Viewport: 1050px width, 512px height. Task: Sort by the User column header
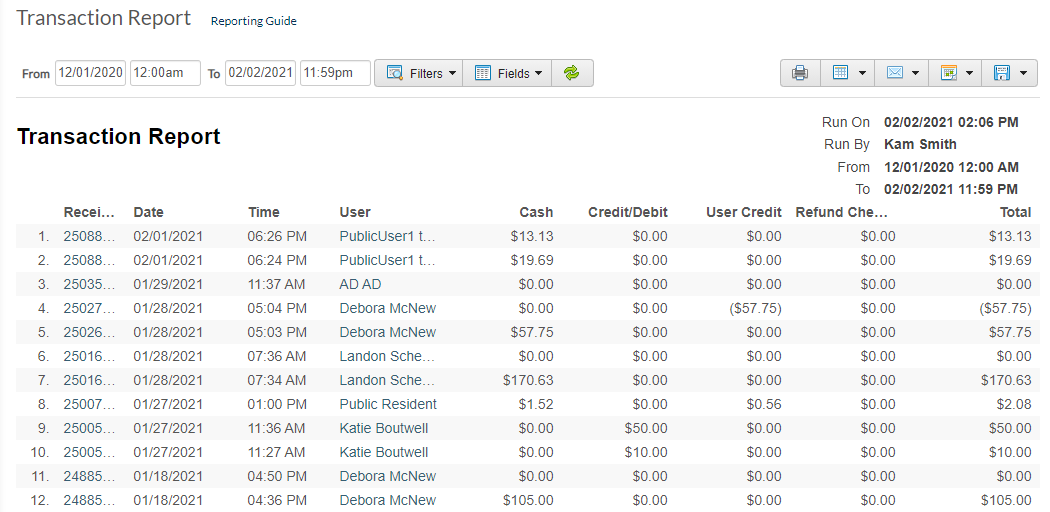355,212
